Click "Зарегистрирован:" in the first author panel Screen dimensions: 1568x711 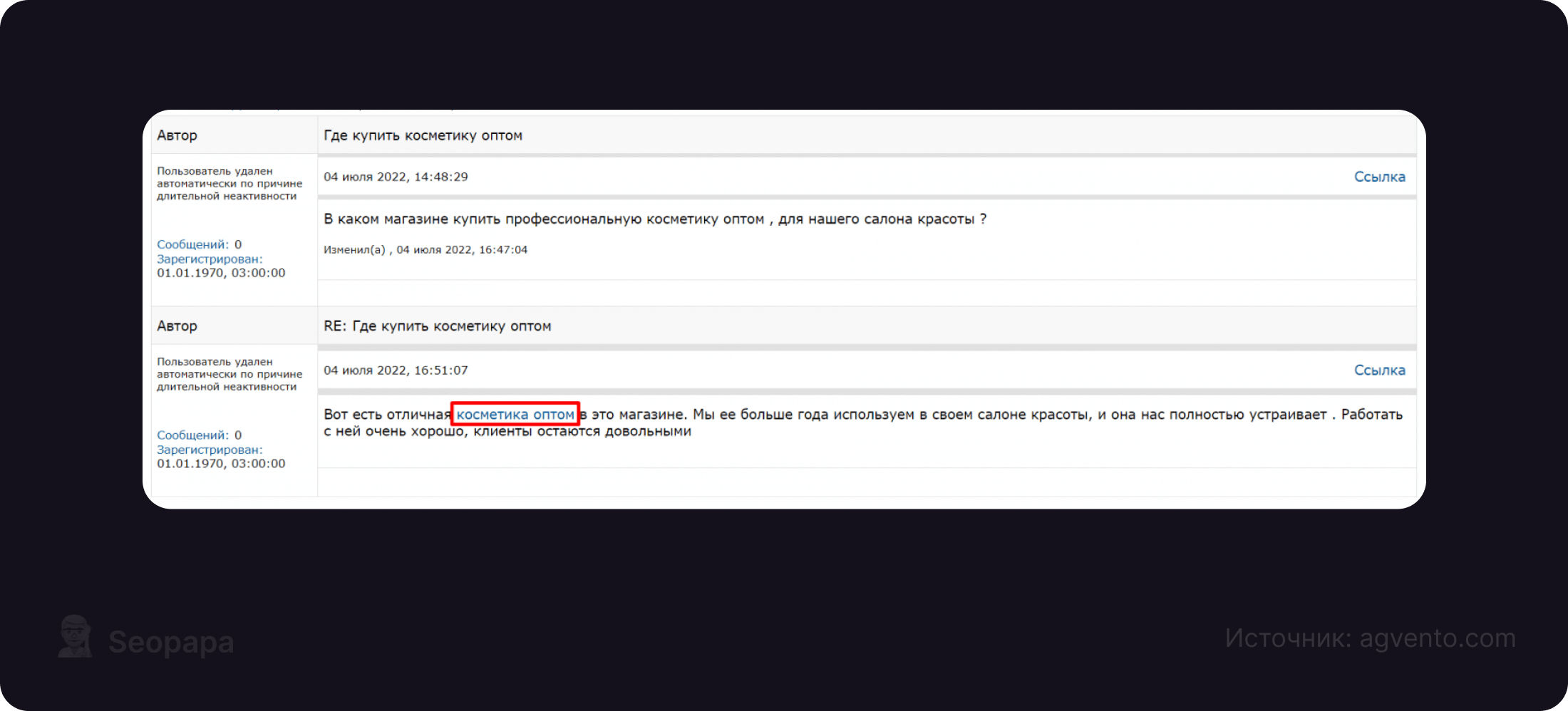coord(210,259)
